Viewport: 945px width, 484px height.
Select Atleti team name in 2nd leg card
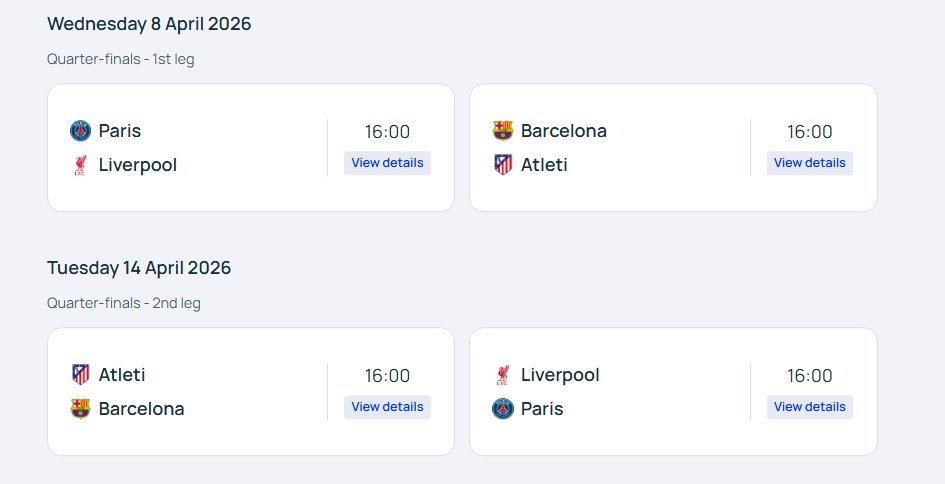coord(122,374)
